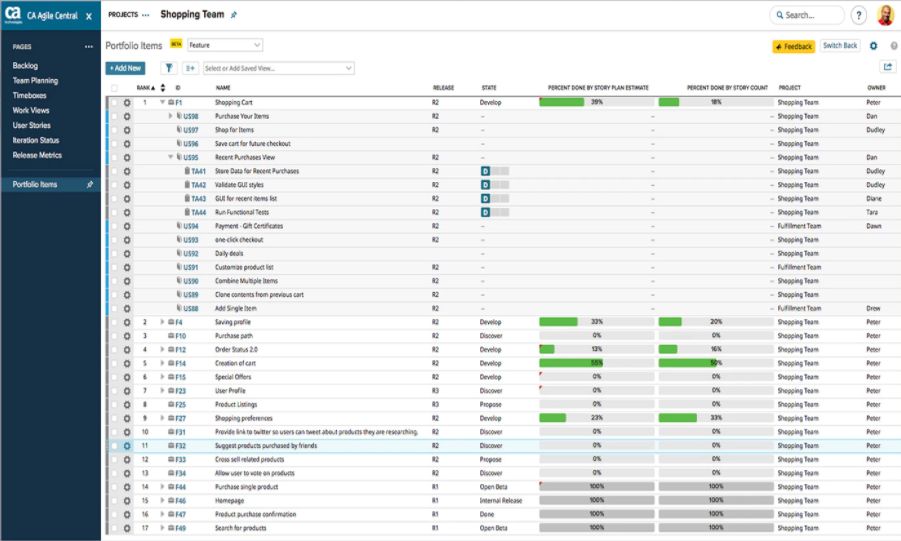Image resolution: width=901 pixels, height=541 pixels.
Task: Close the CA Agile Central sidebar with X
Action: click(88, 17)
